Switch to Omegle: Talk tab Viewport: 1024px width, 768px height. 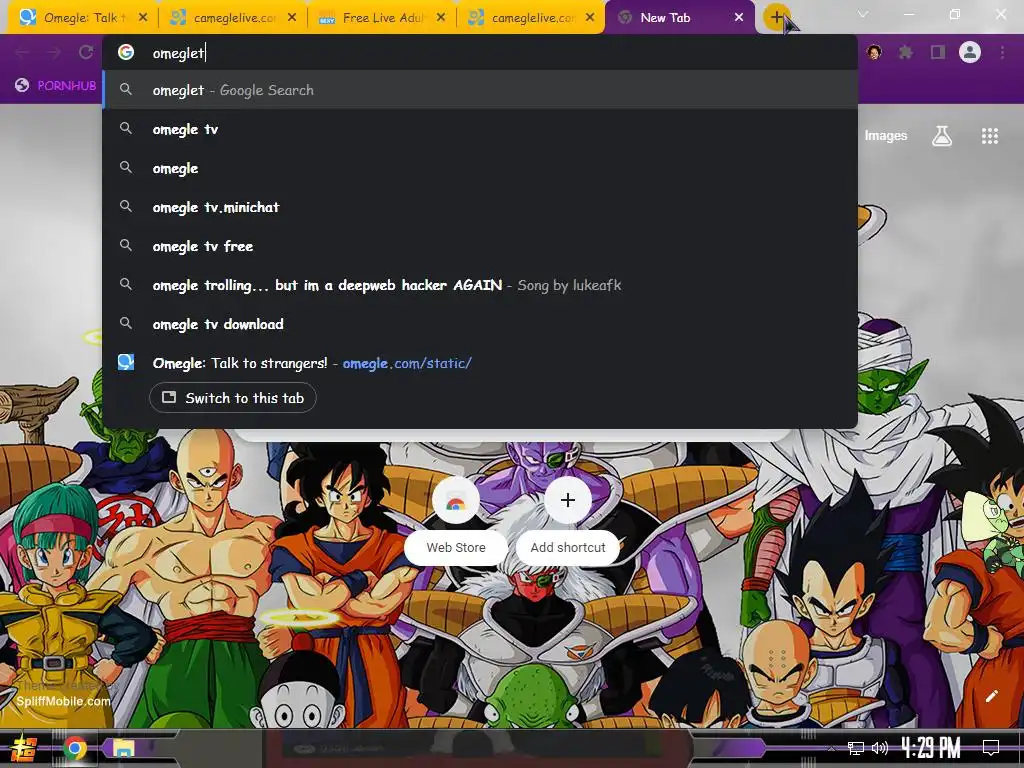coord(83,18)
